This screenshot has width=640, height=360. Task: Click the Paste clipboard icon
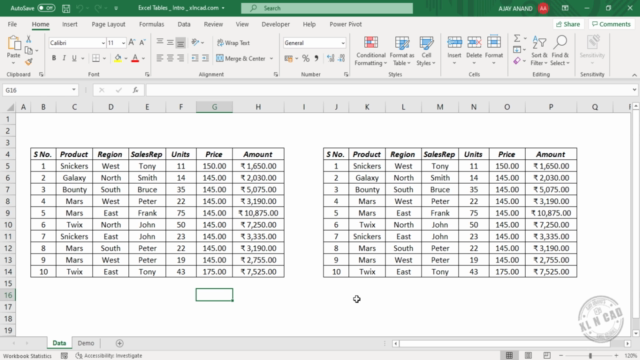pyautogui.click(x=13, y=43)
